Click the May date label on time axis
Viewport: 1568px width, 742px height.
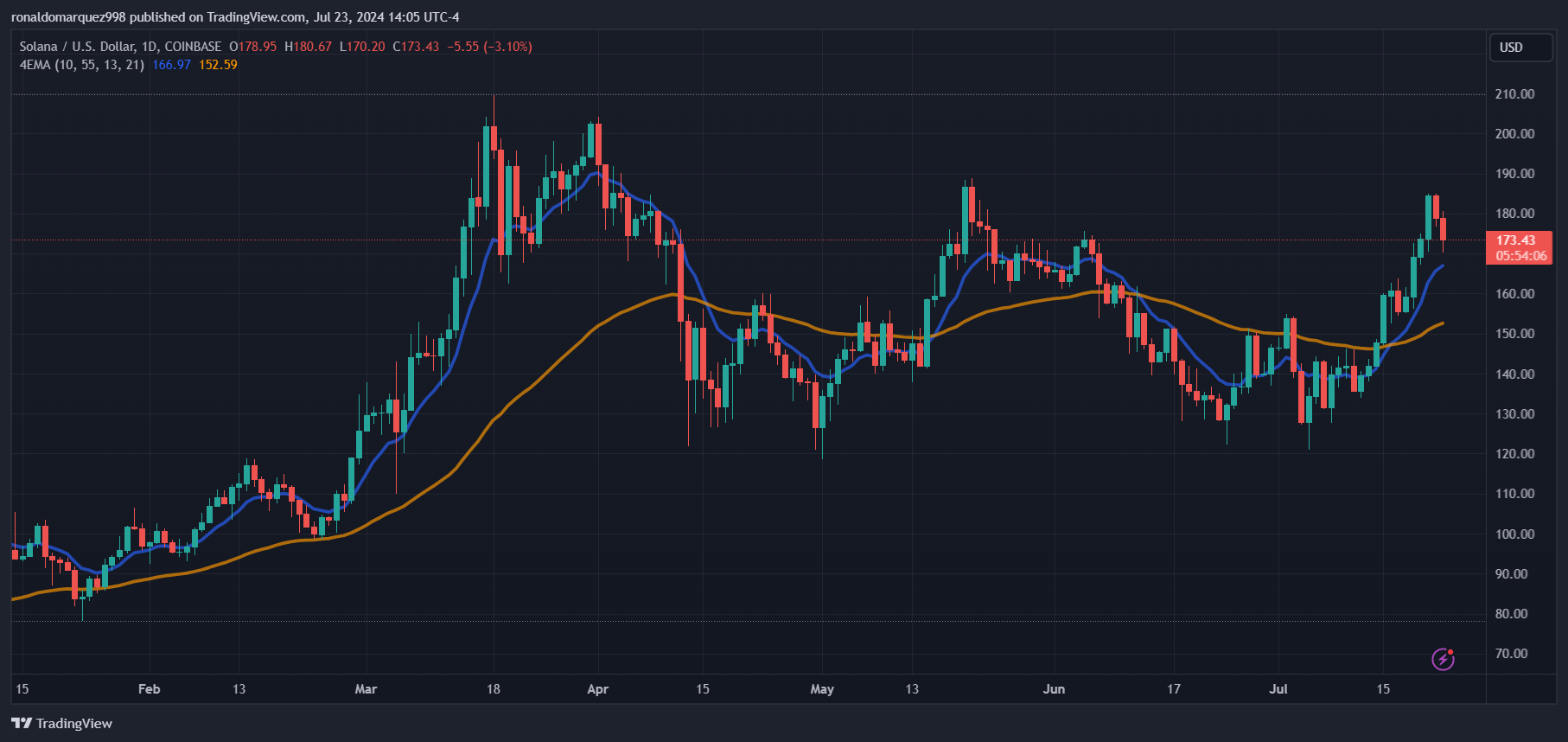coord(822,689)
